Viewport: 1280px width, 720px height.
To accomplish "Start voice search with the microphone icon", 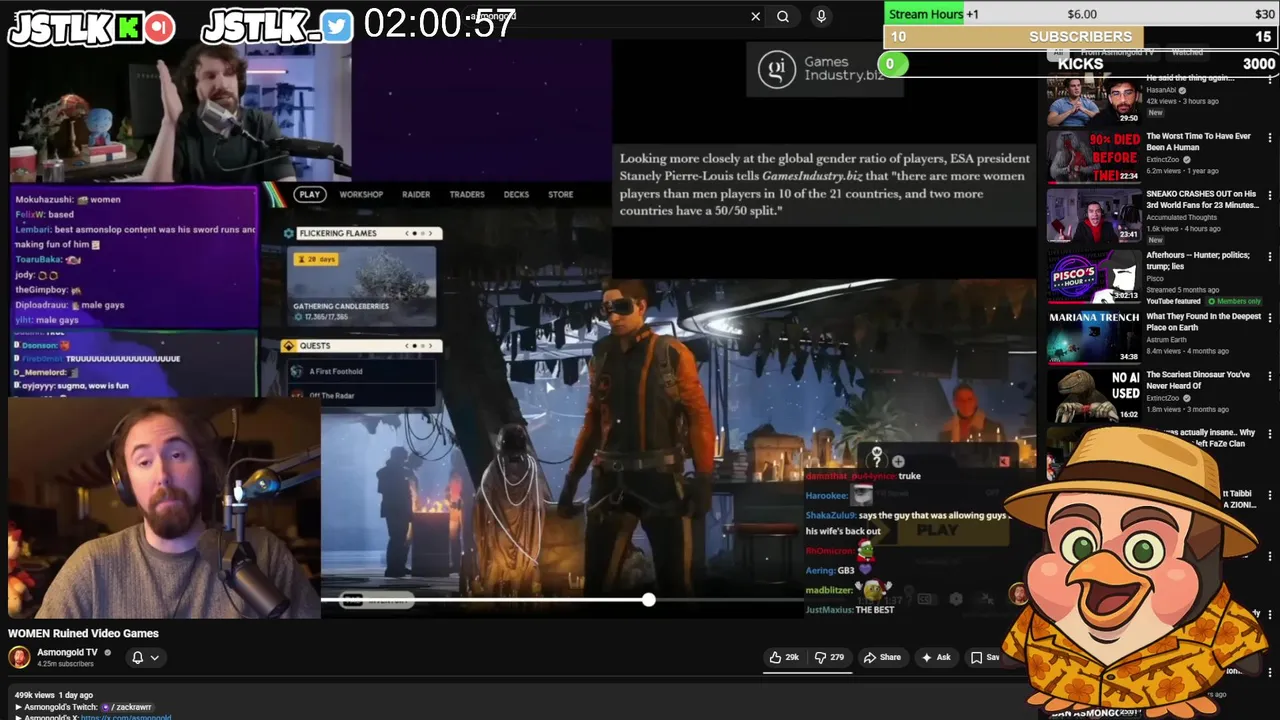I will pyautogui.click(x=821, y=16).
